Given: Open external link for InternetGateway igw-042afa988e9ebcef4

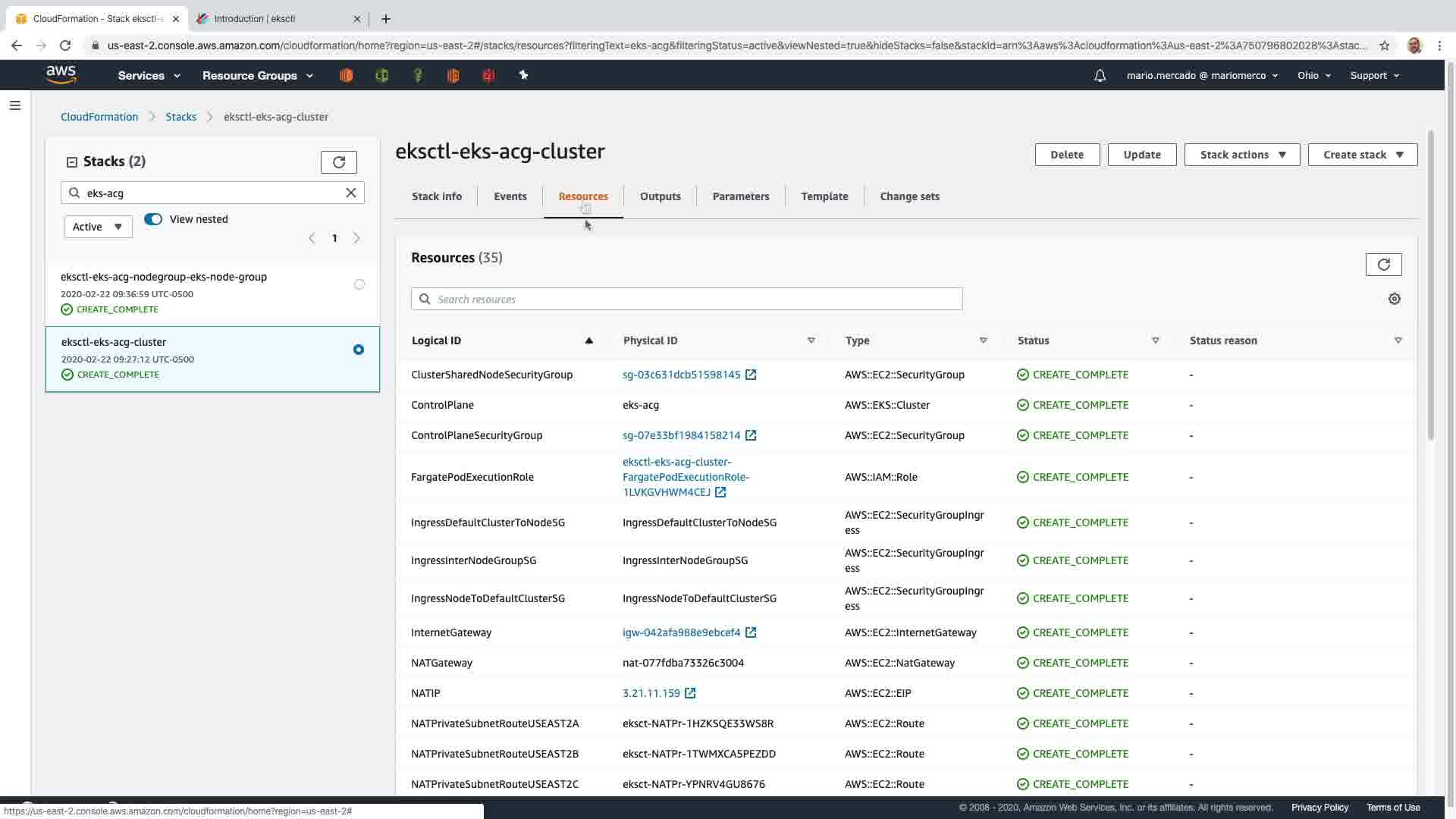Looking at the screenshot, I should [751, 632].
